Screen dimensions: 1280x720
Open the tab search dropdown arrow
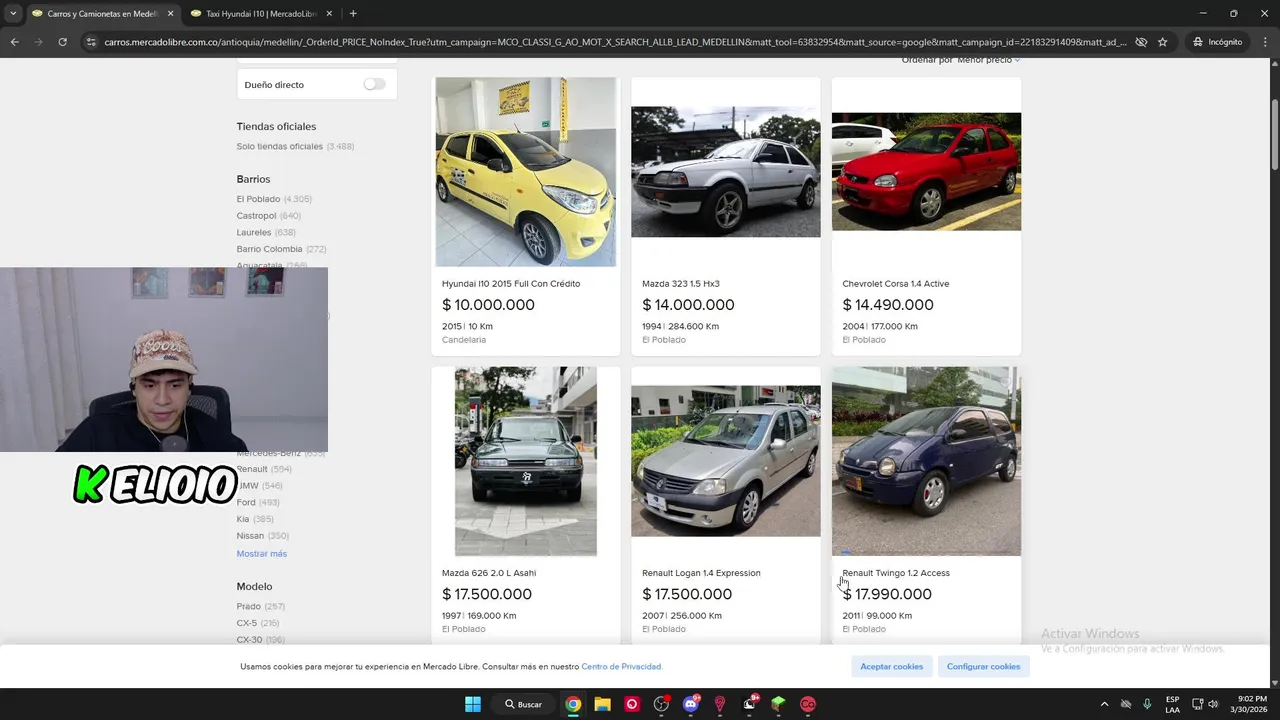[12, 14]
